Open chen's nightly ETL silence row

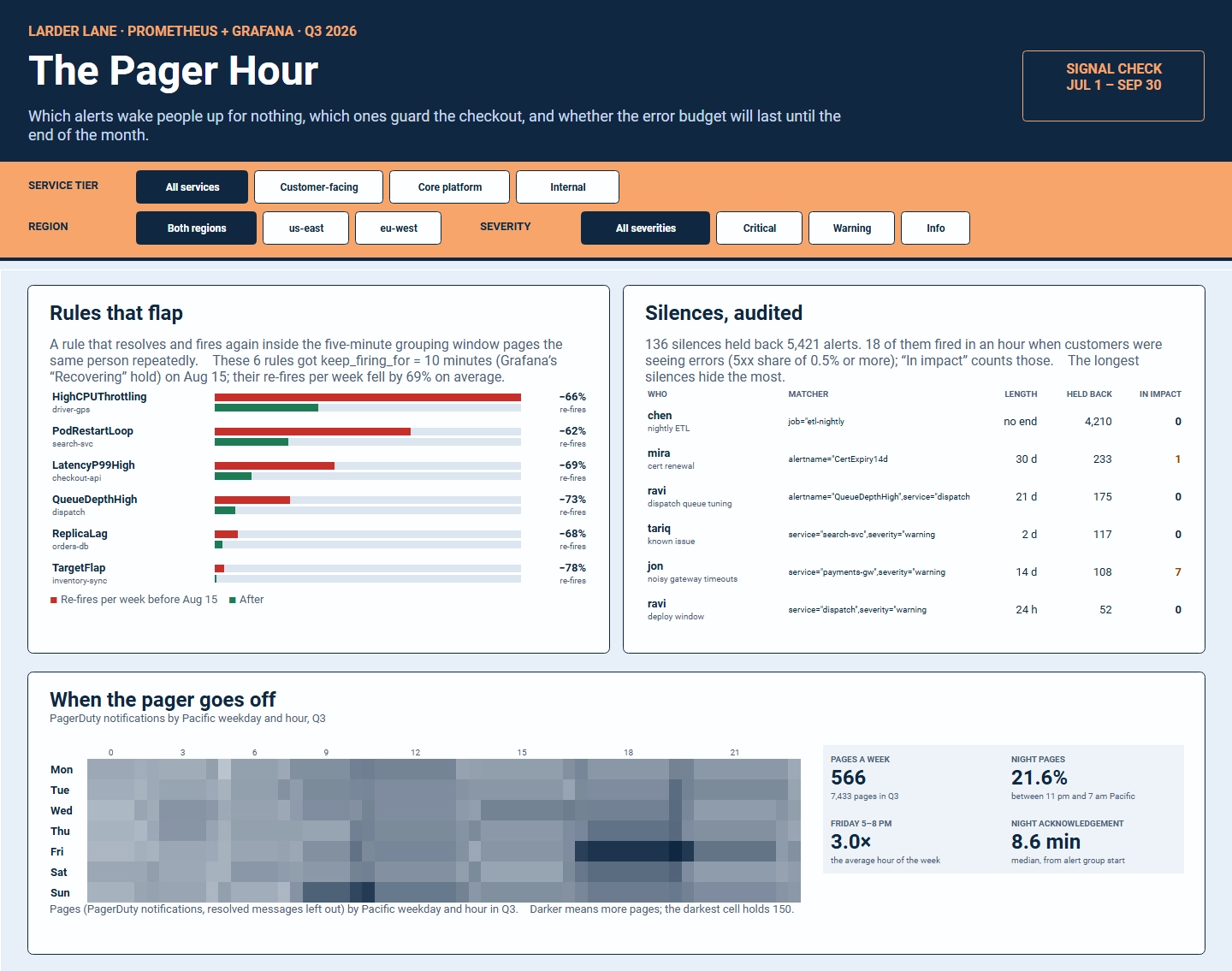[x=915, y=422]
